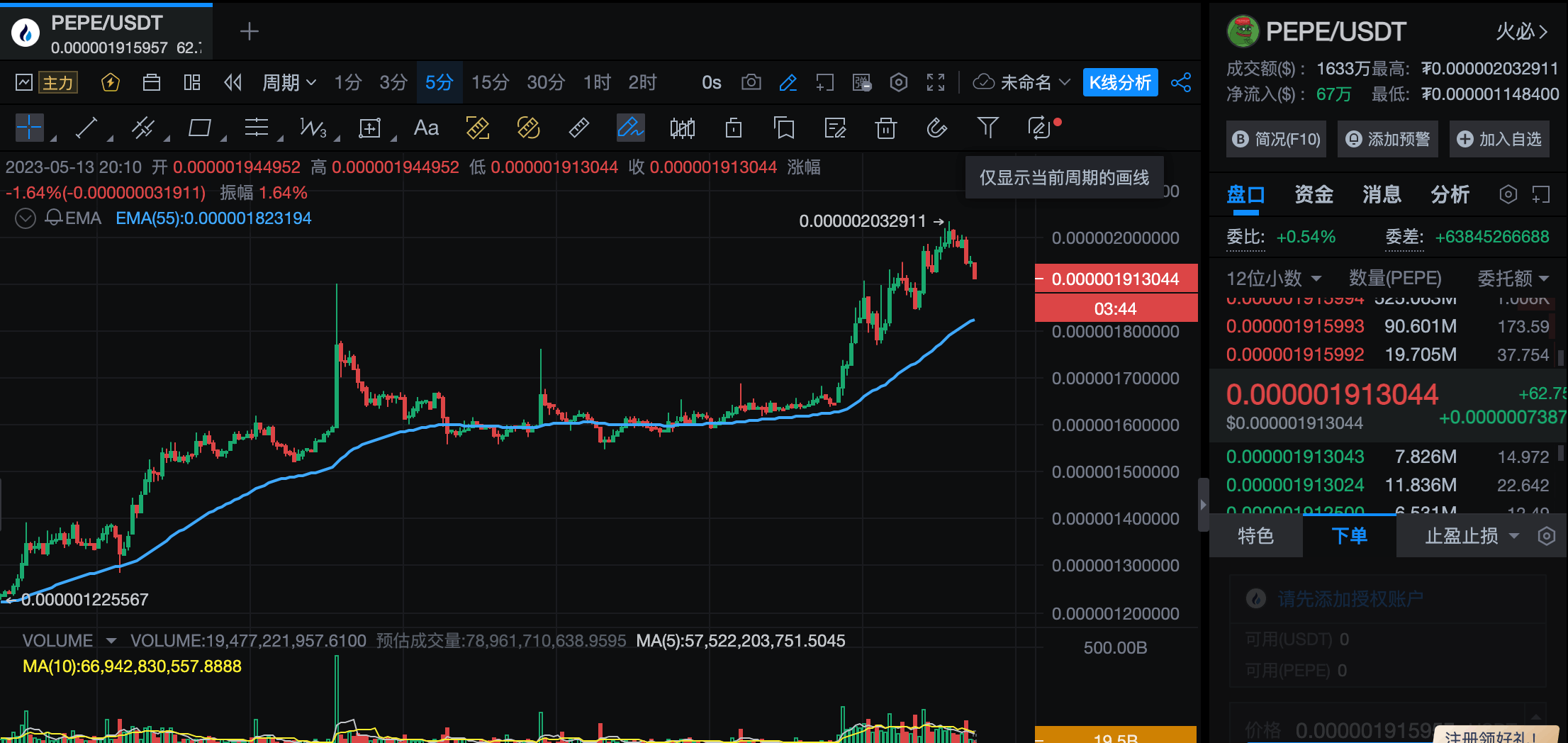Image resolution: width=1568 pixels, height=743 pixels.
Task: Click bid price 0.000001913024
Action: click(1295, 486)
